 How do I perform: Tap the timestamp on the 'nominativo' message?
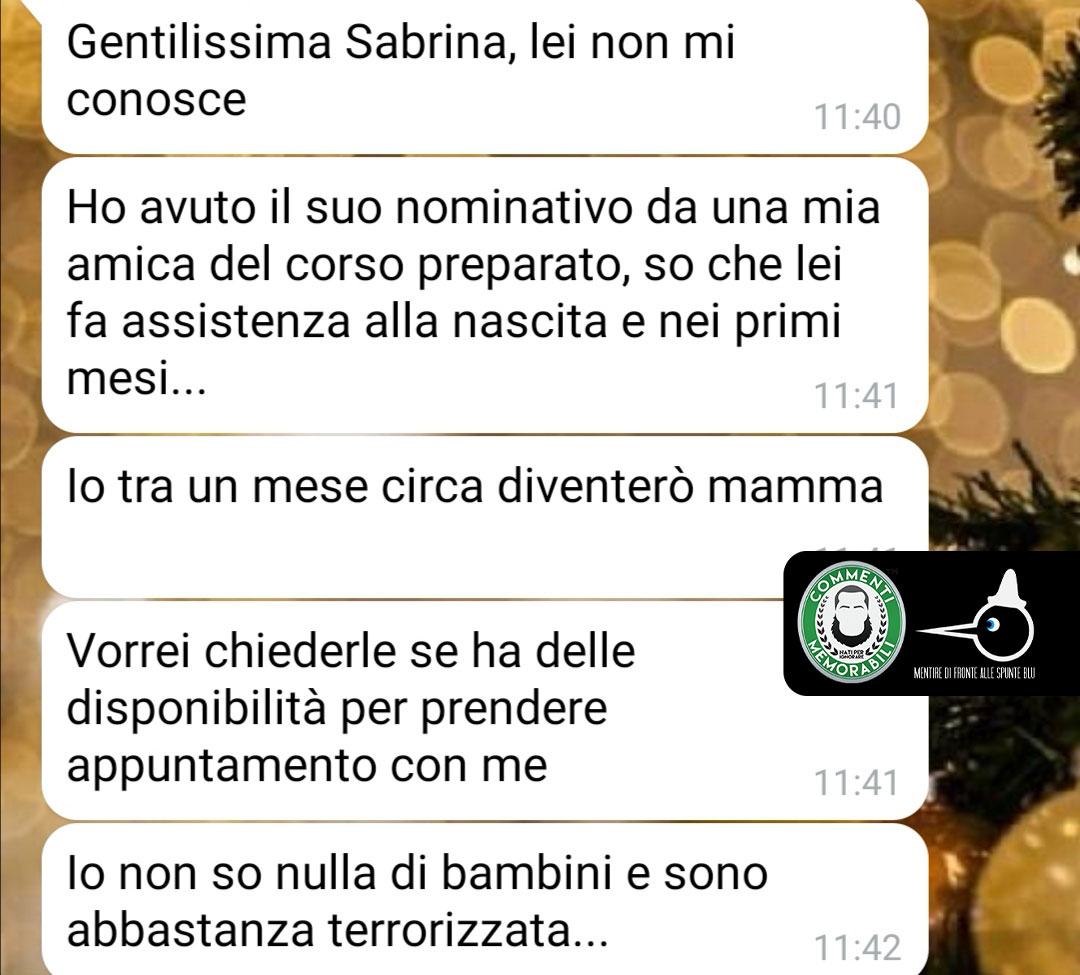tap(856, 396)
